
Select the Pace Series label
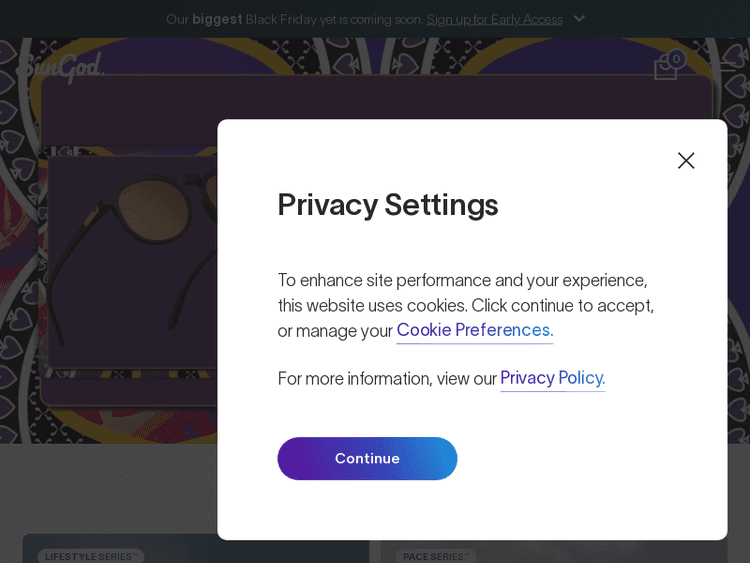point(436,556)
